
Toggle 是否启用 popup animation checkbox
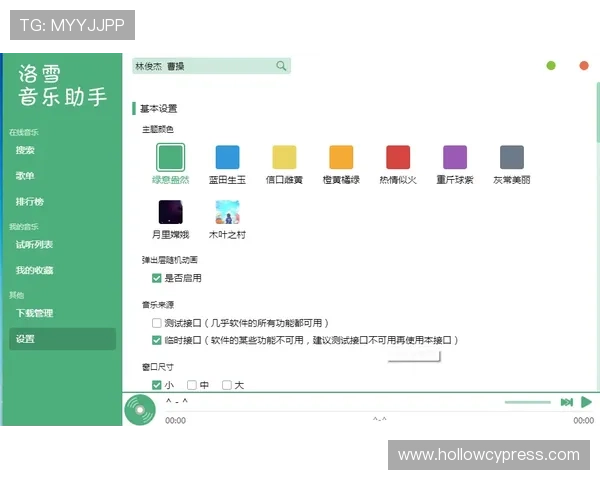tap(157, 278)
